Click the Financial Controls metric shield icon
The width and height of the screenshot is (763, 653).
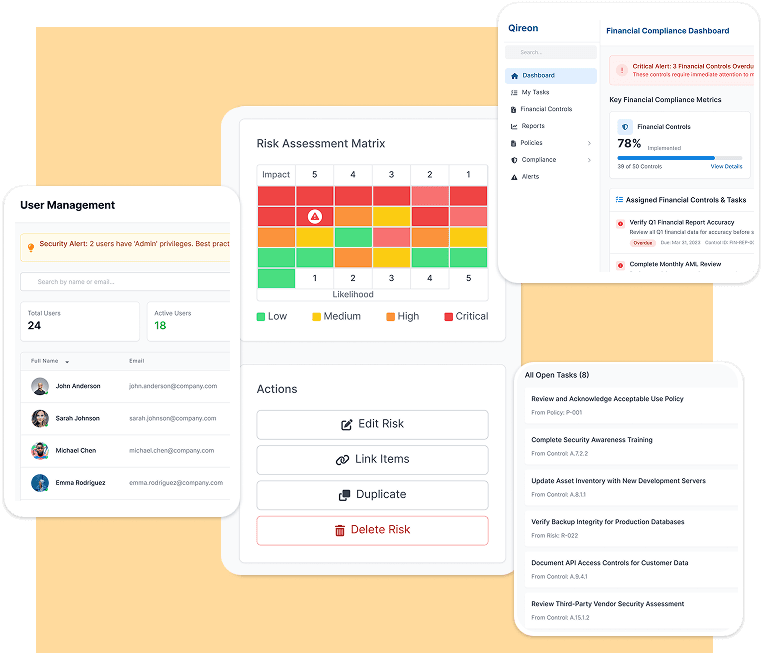(x=625, y=127)
